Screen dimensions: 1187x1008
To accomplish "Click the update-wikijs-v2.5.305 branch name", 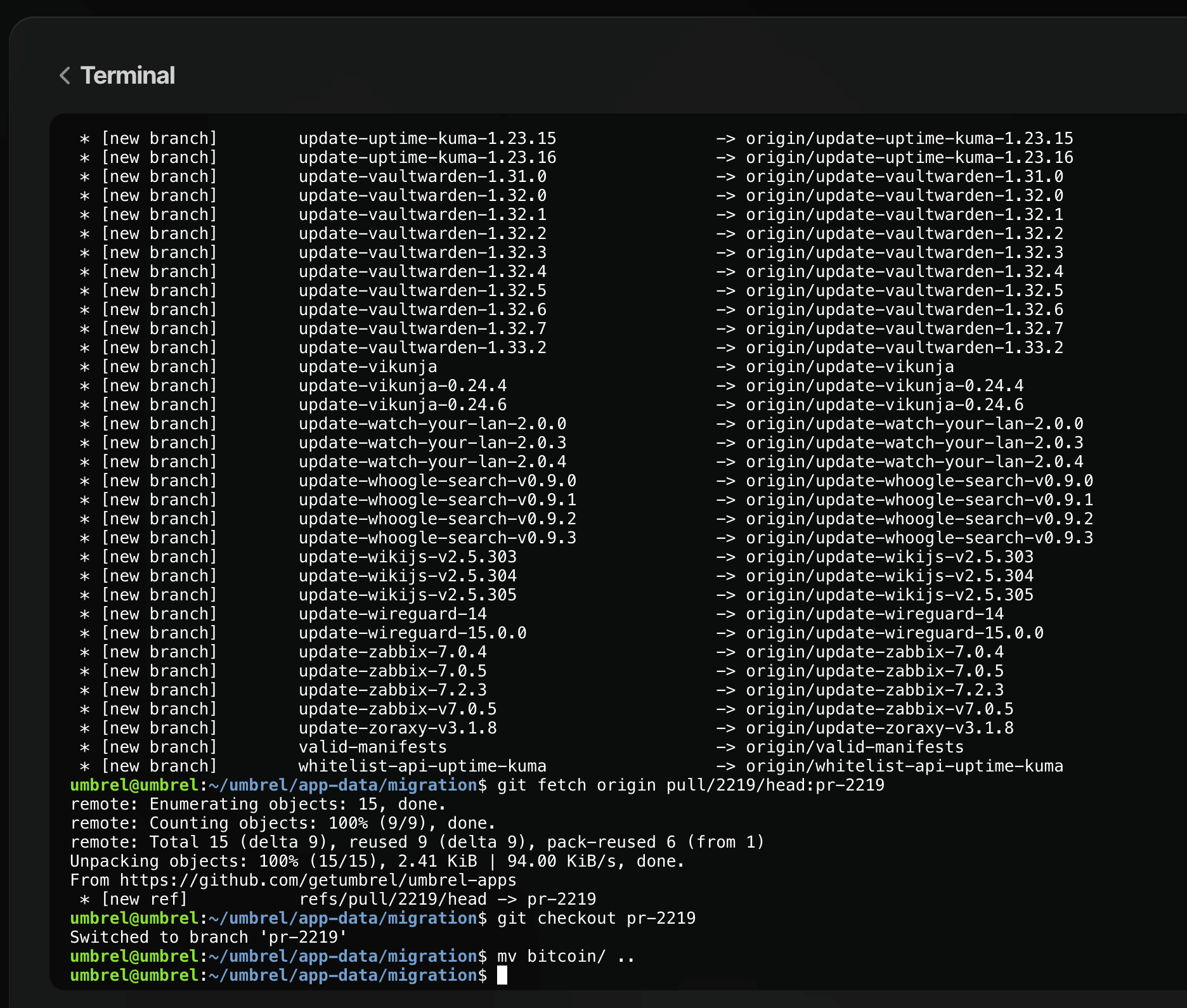I will tap(408, 595).
